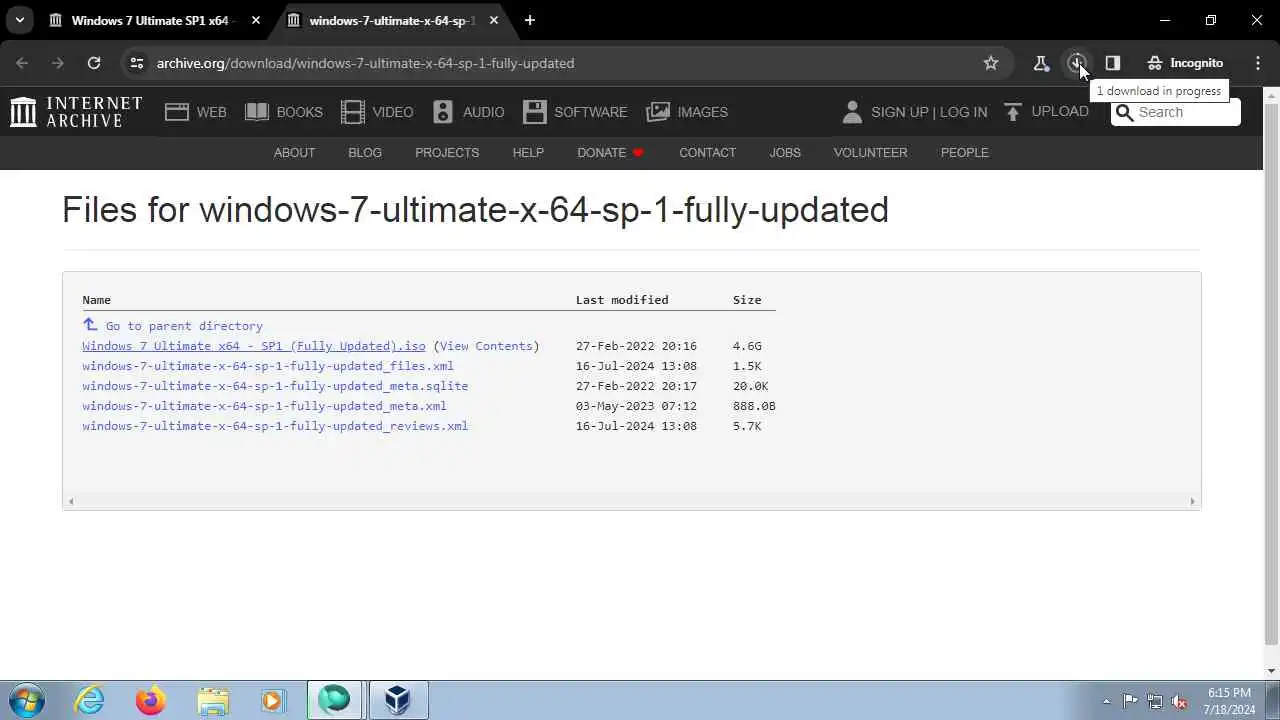The height and width of the screenshot is (720, 1280).
Task: Click SIGN UP link
Action: pyautogui.click(x=899, y=112)
